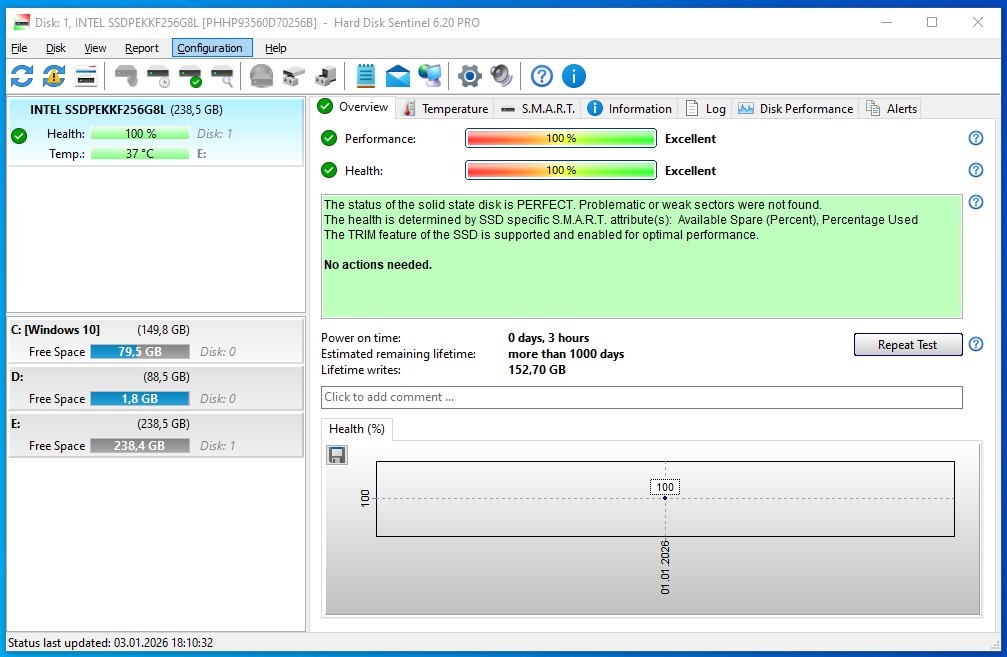
Task: Click the comment field to add comment
Action: [642, 397]
